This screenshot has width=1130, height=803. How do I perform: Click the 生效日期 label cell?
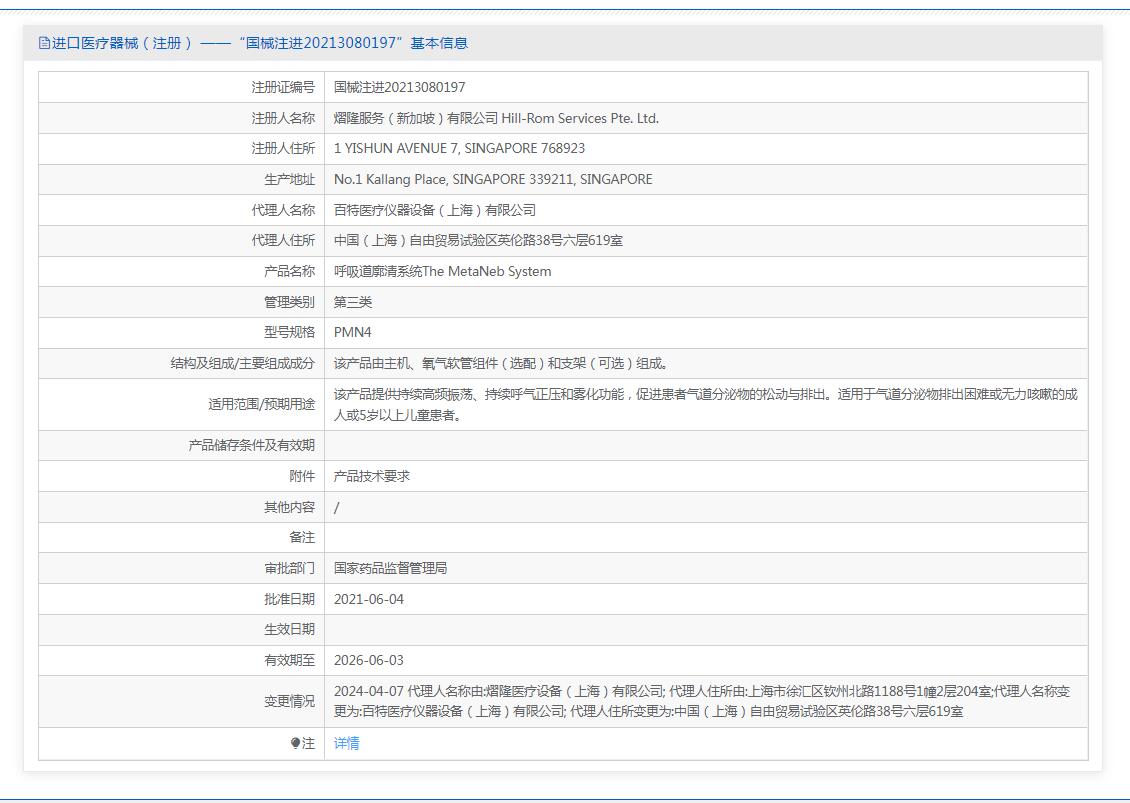[x=182, y=630]
